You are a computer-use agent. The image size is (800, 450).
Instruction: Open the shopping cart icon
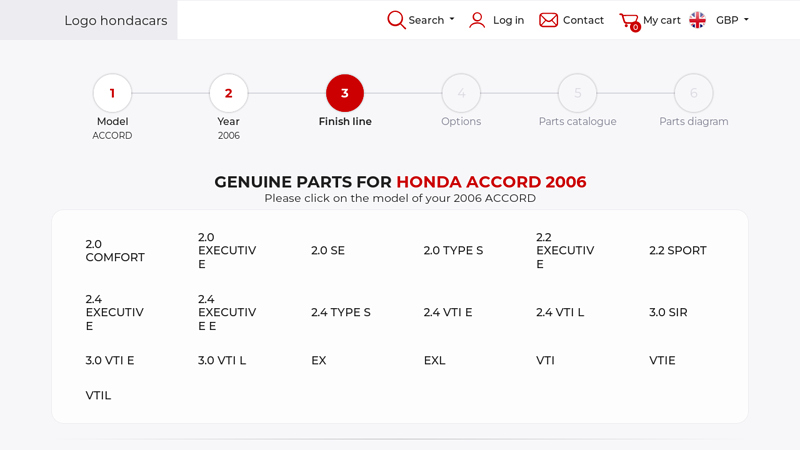630,21
